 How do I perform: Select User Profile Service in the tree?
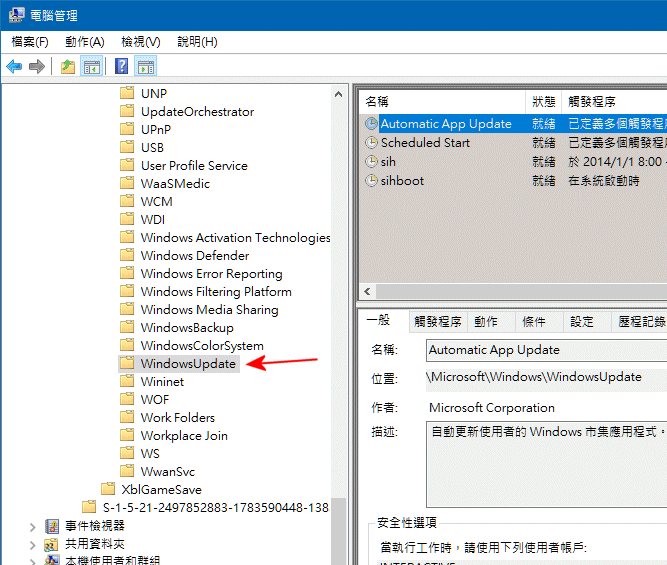(194, 166)
